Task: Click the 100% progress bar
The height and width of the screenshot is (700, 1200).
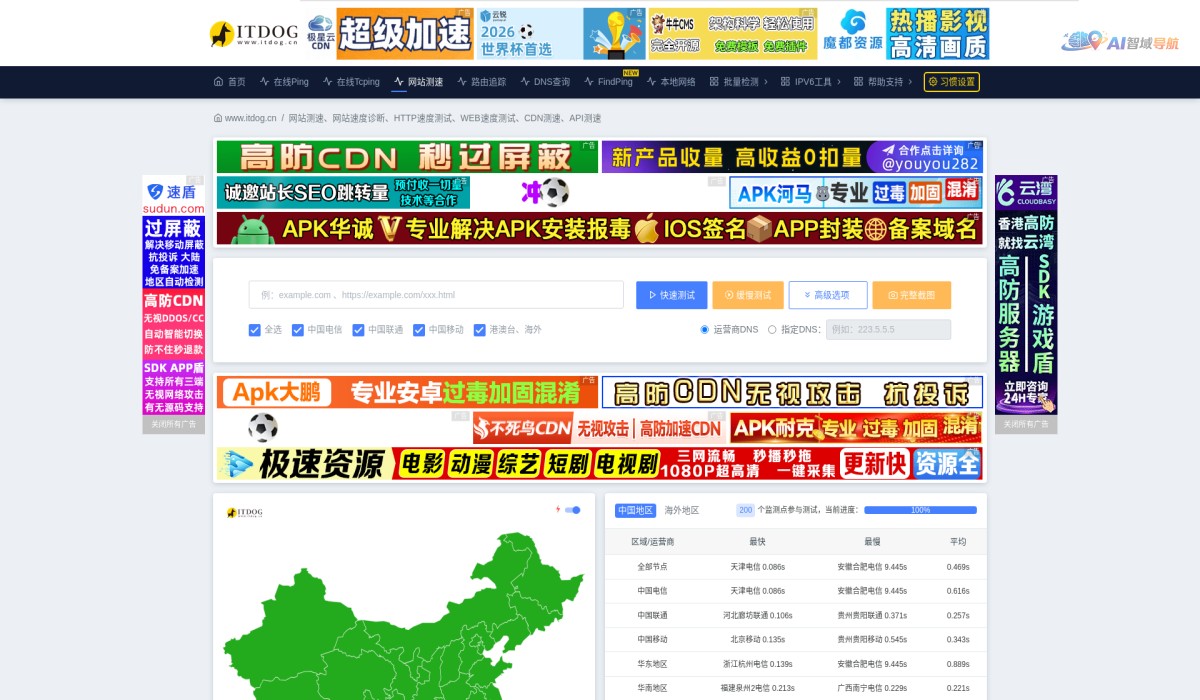Action: [920, 510]
